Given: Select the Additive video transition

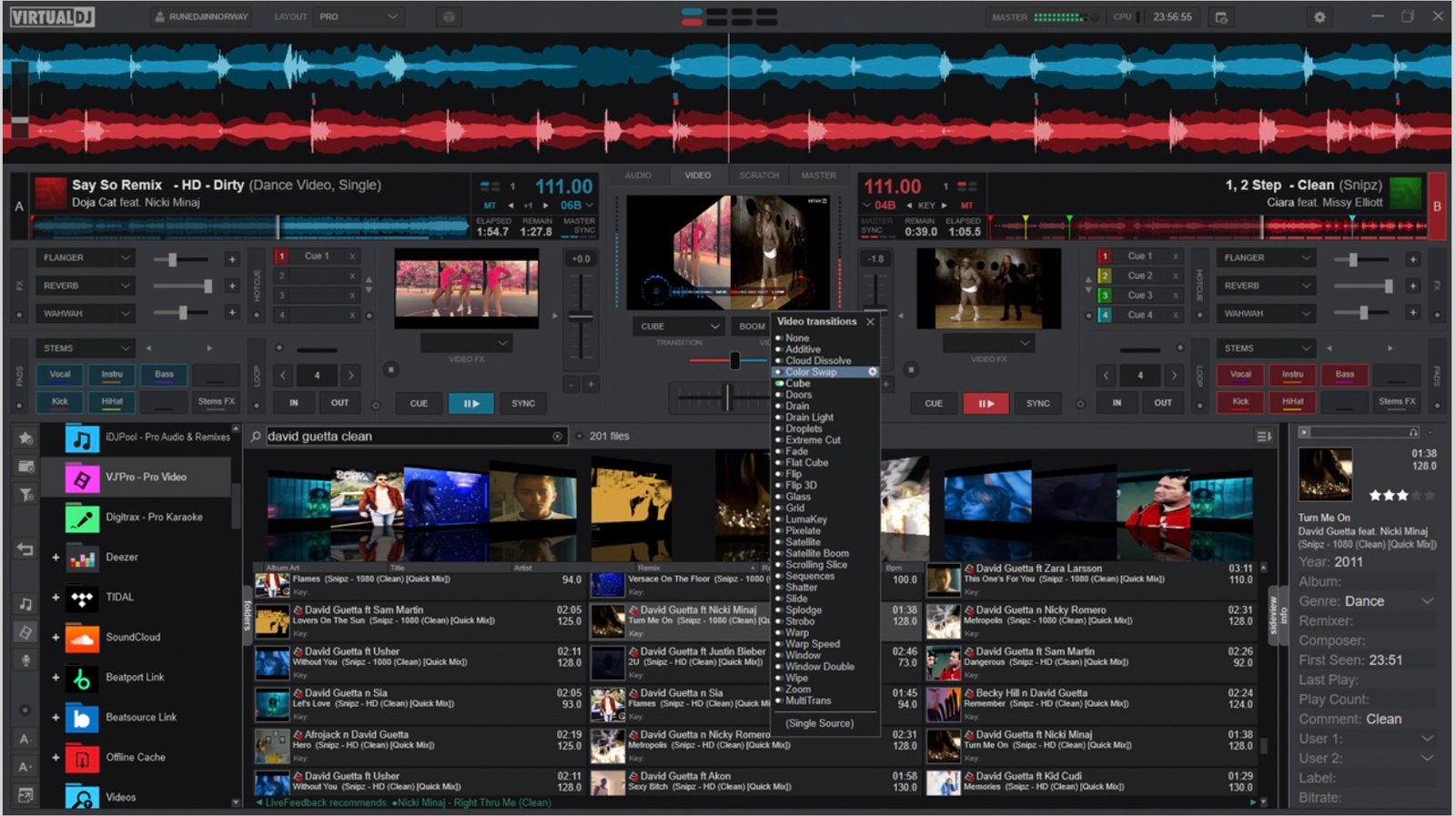Looking at the screenshot, I should (803, 349).
